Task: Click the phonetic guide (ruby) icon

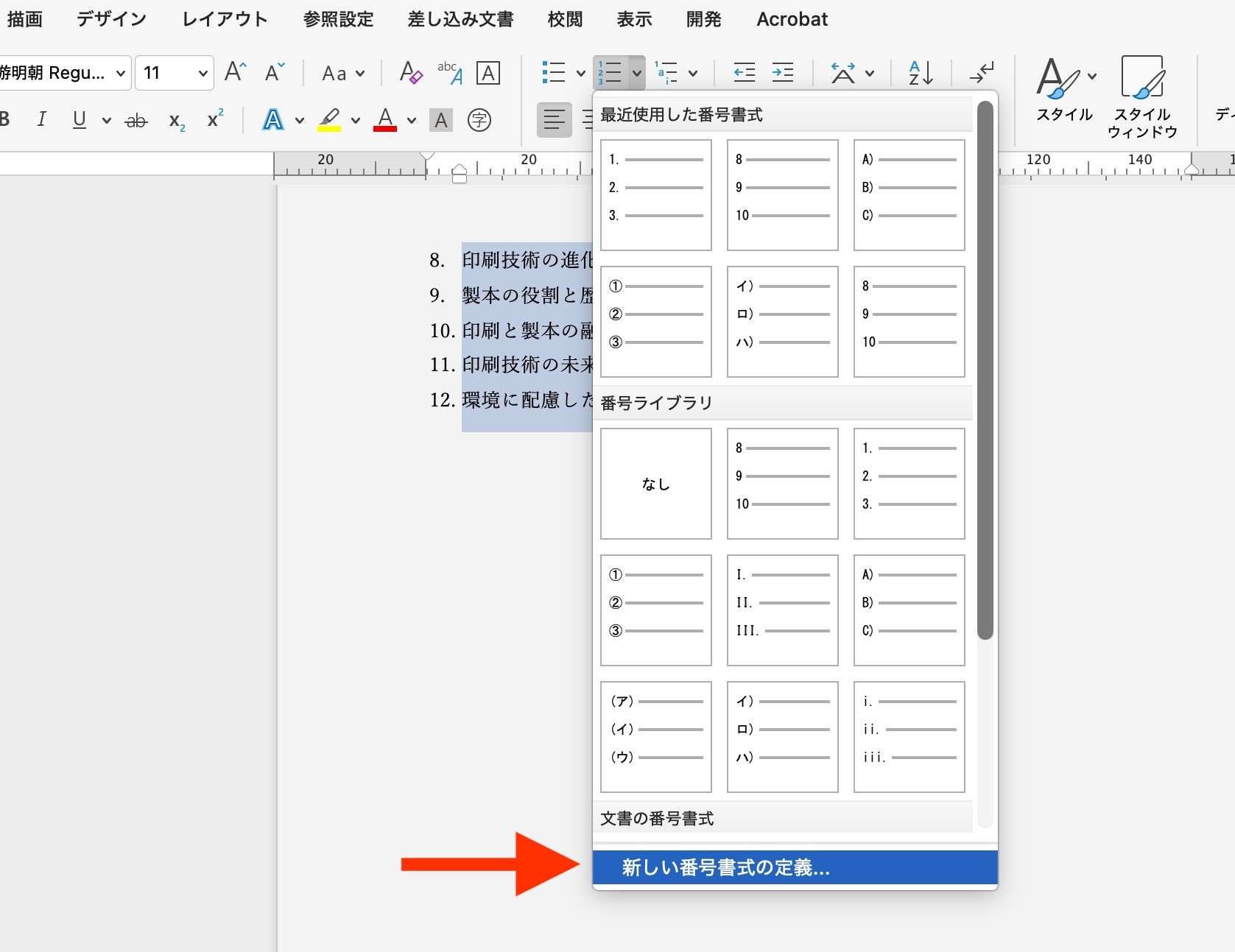Action: (x=449, y=72)
